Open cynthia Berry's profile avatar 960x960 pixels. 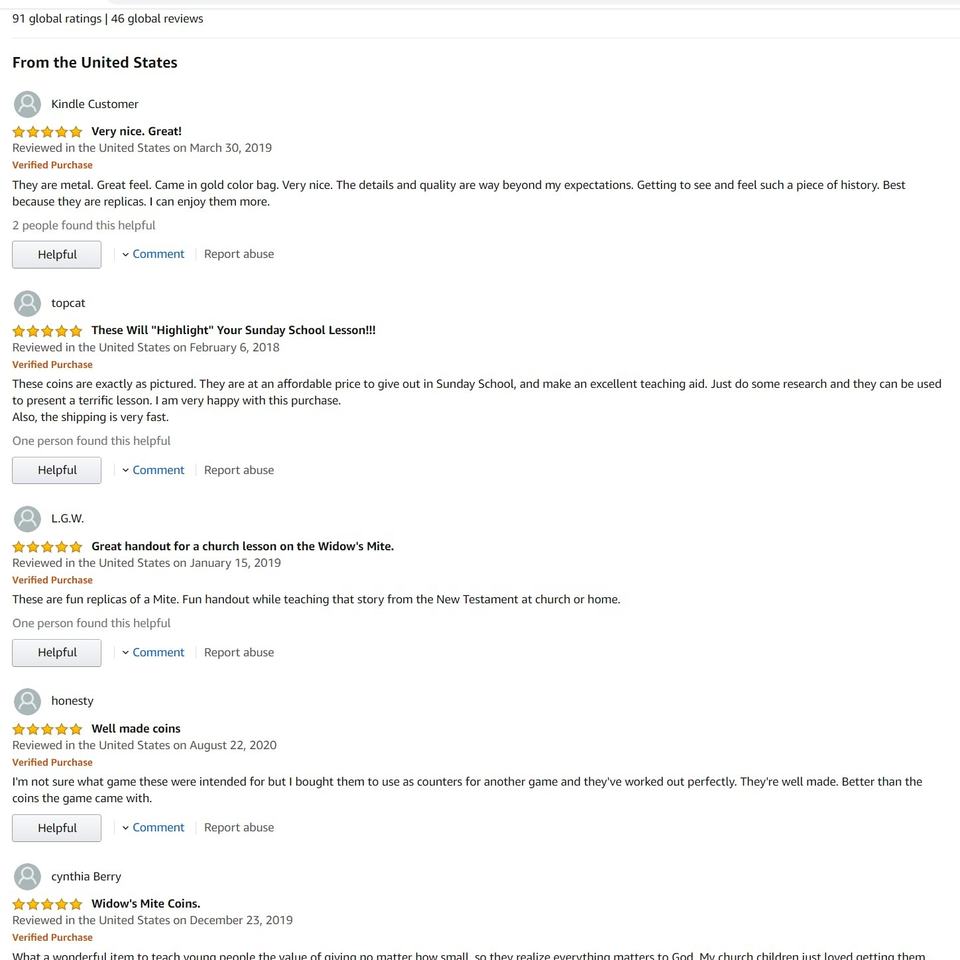click(28, 876)
